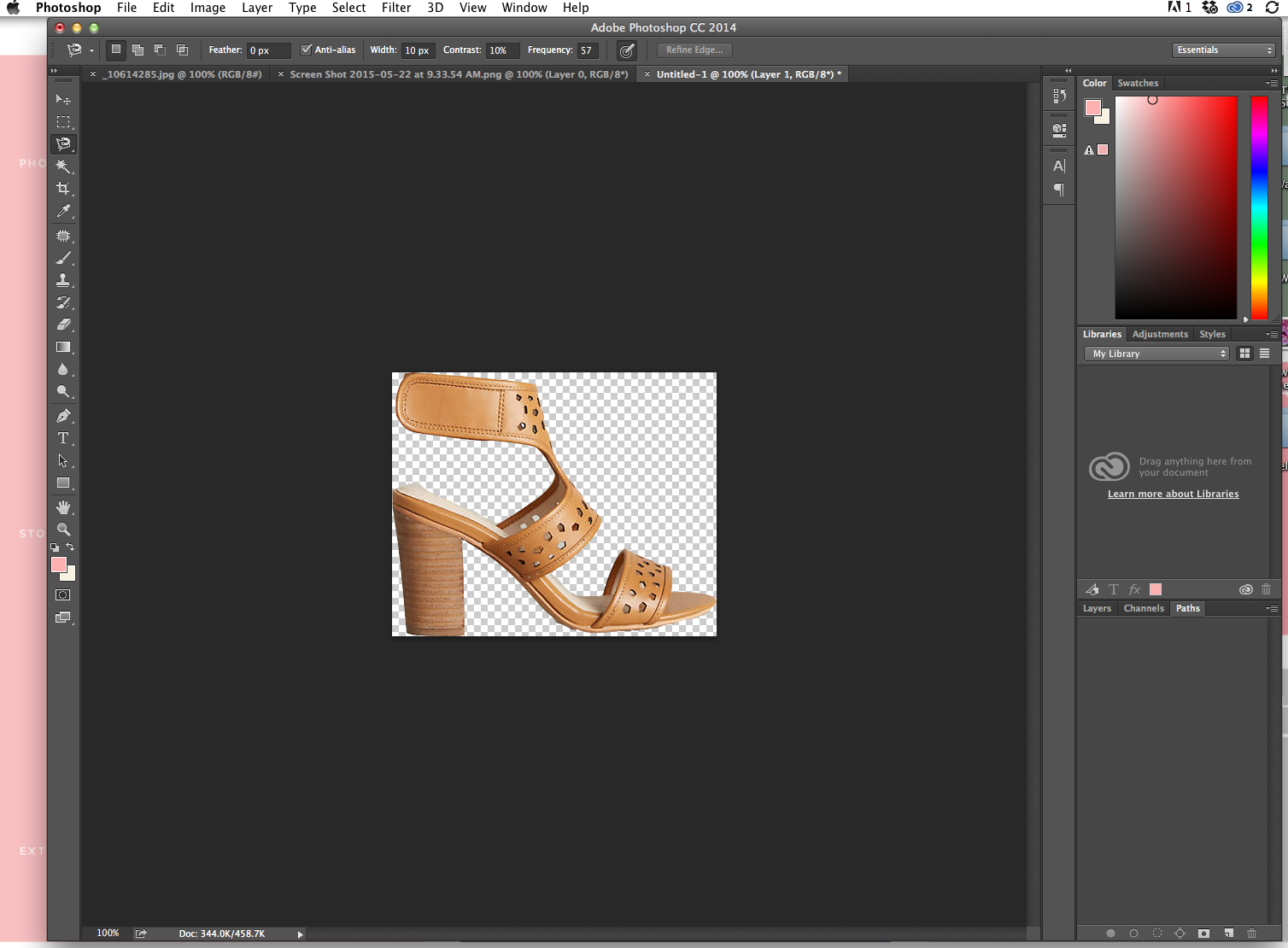The image size is (1288, 948).
Task: Choose the Subtract from selection mode
Action: pos(160,50)
